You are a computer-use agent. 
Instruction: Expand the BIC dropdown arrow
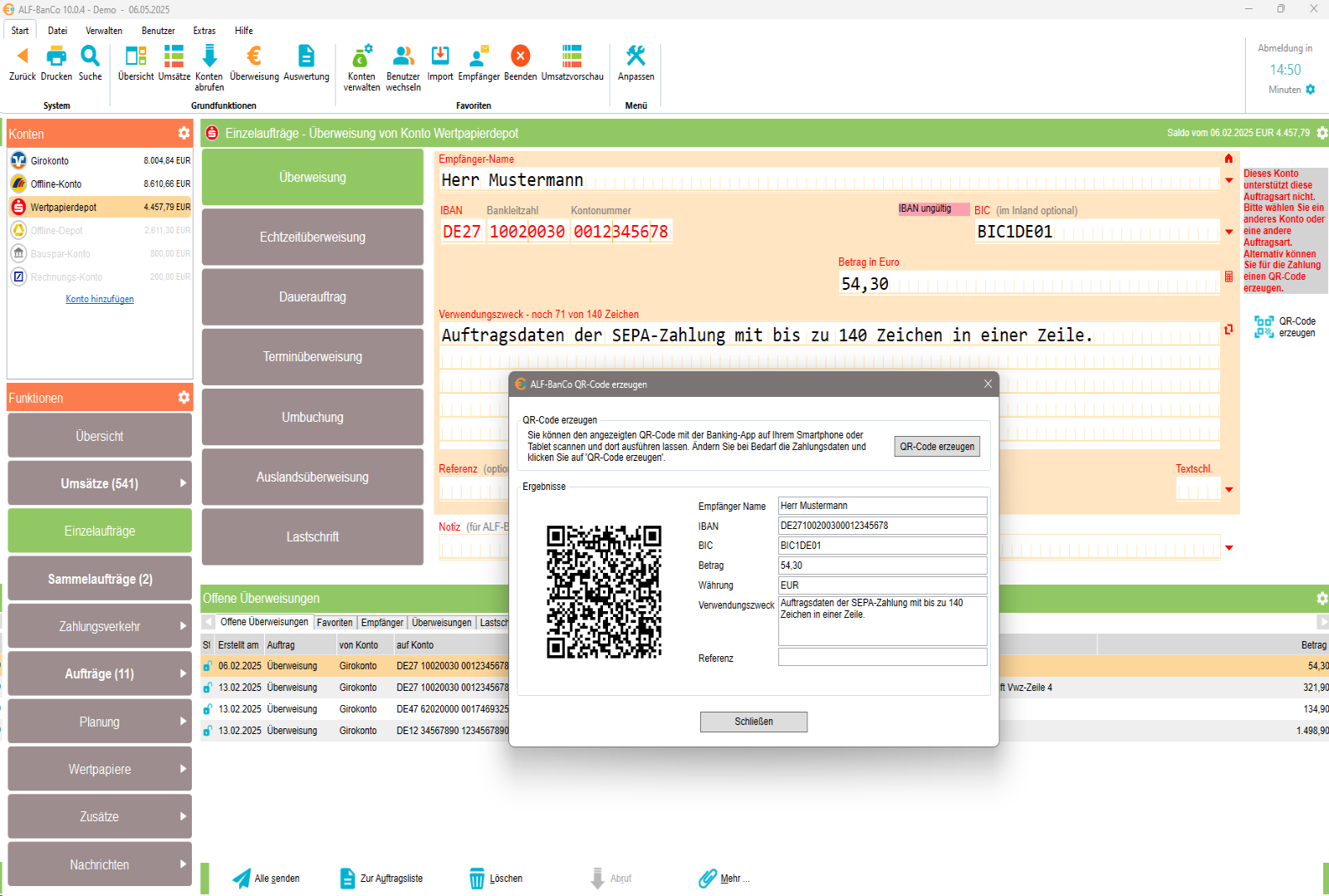pos(1228,232)
